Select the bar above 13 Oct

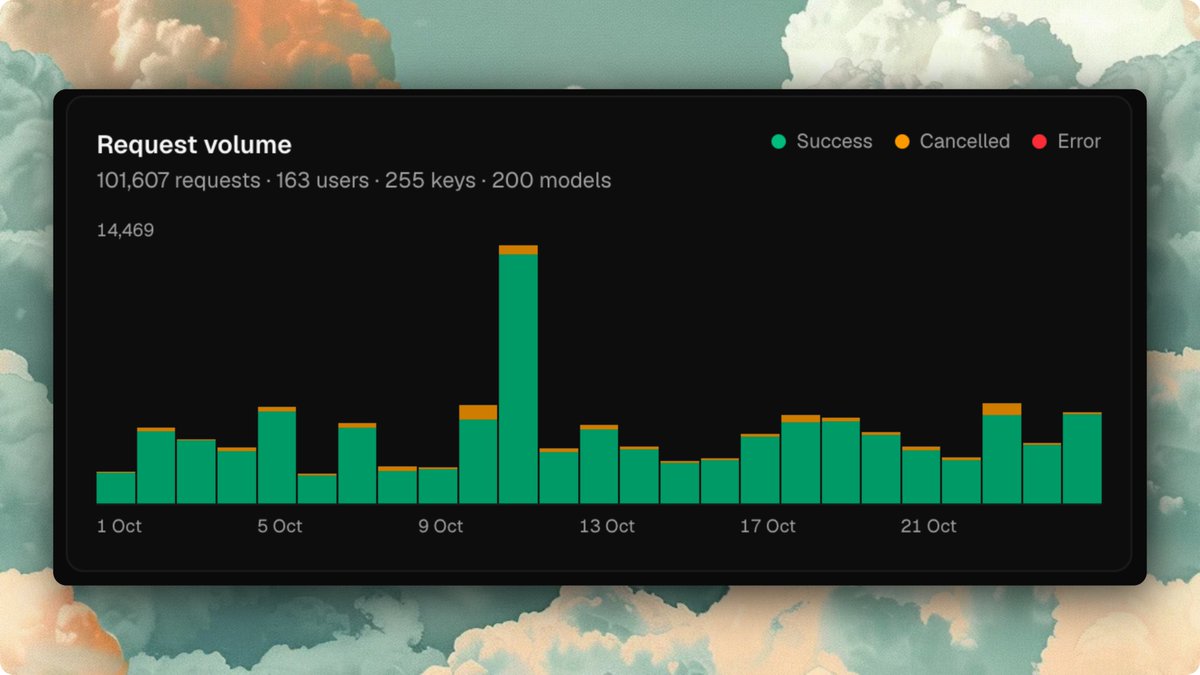pos(599,464)
